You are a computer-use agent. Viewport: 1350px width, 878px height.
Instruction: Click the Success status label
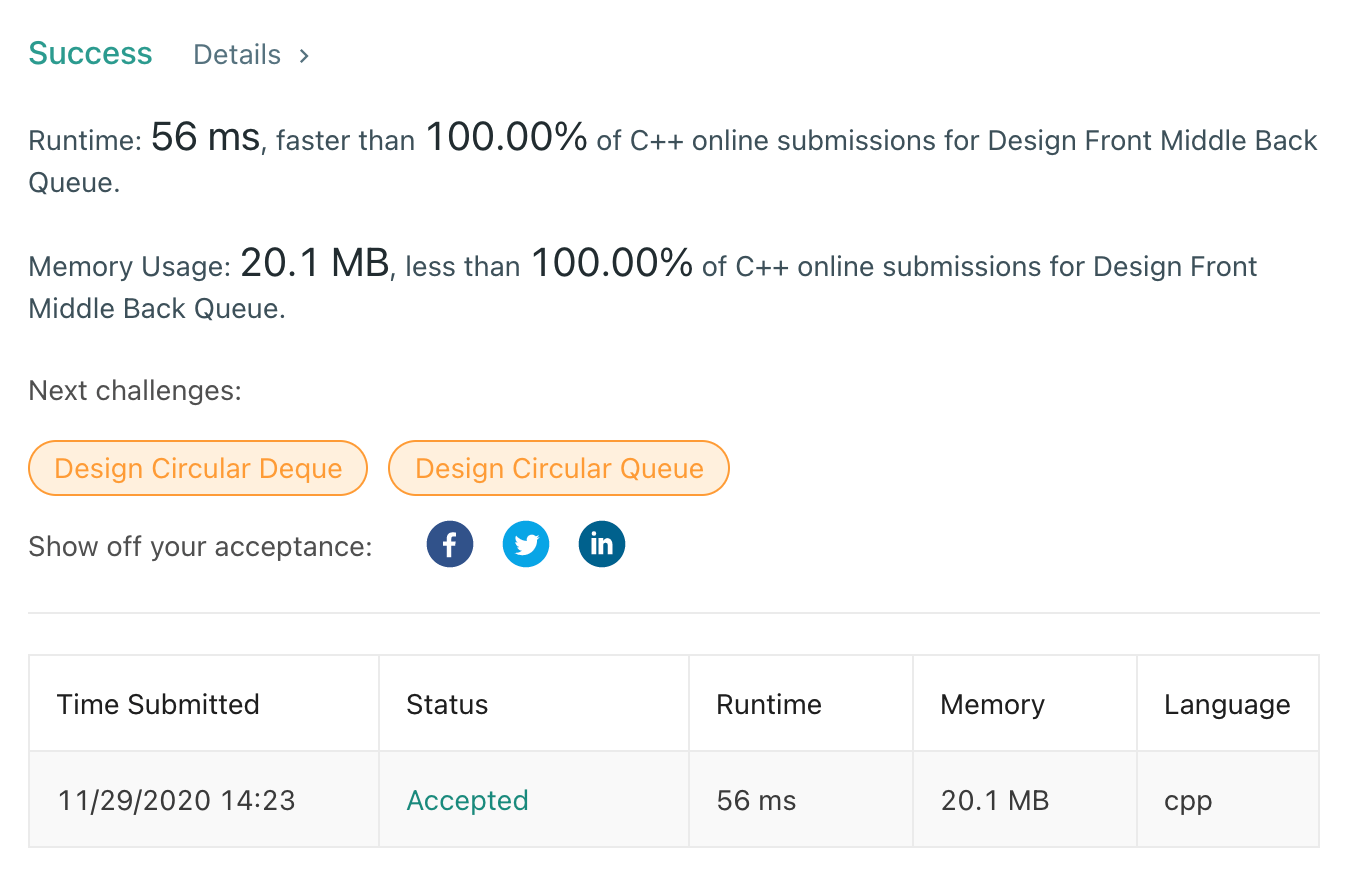(x=90, y=52)
